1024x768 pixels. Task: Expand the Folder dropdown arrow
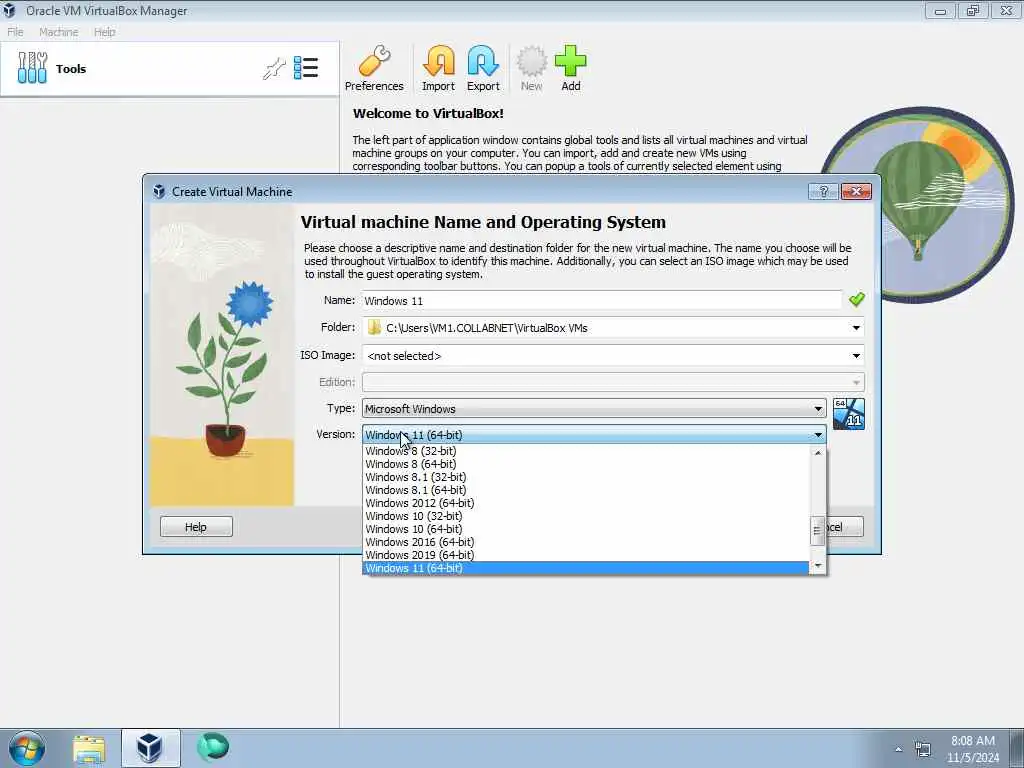856,328
